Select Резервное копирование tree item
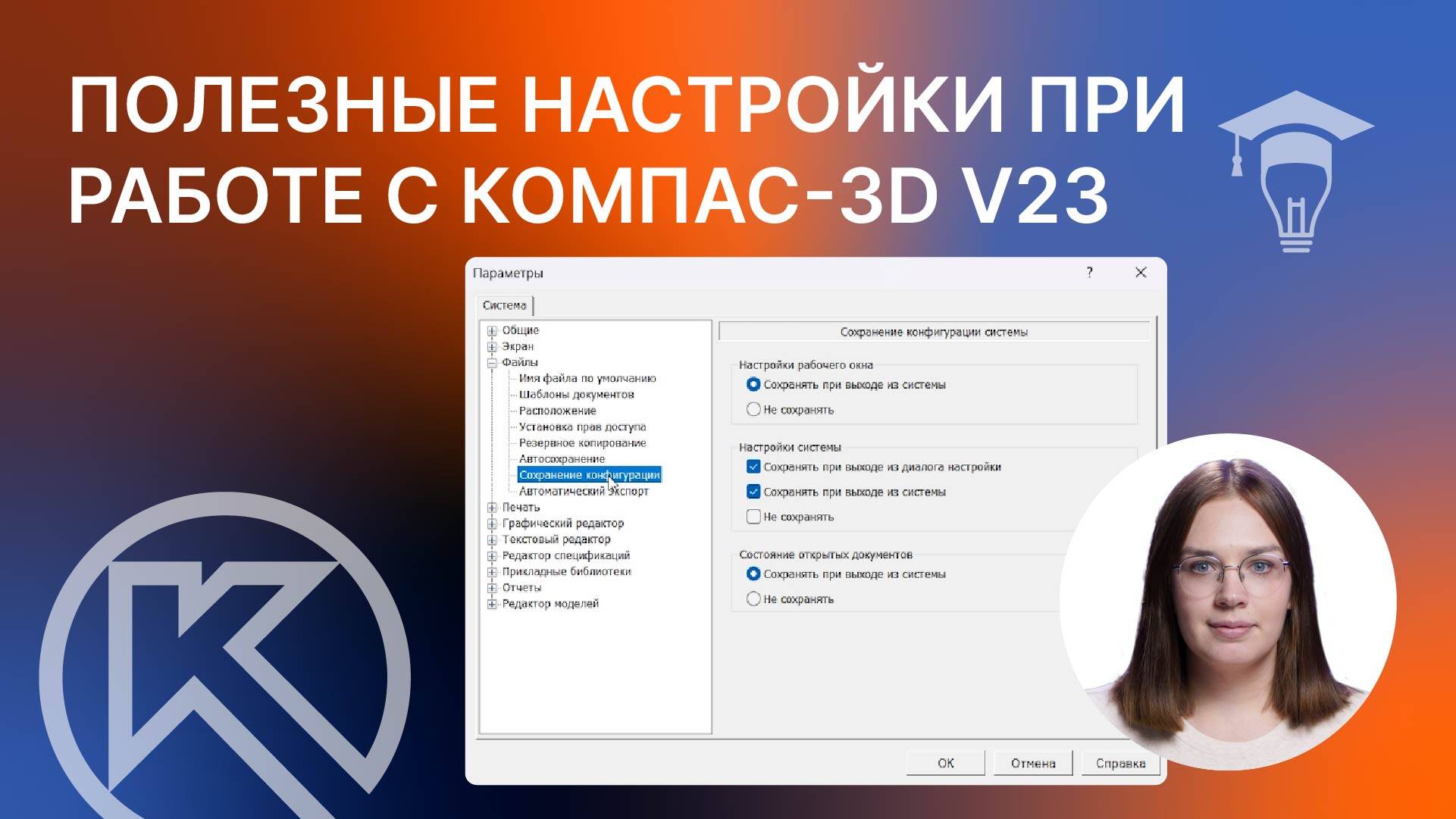 tap(582, 443)
